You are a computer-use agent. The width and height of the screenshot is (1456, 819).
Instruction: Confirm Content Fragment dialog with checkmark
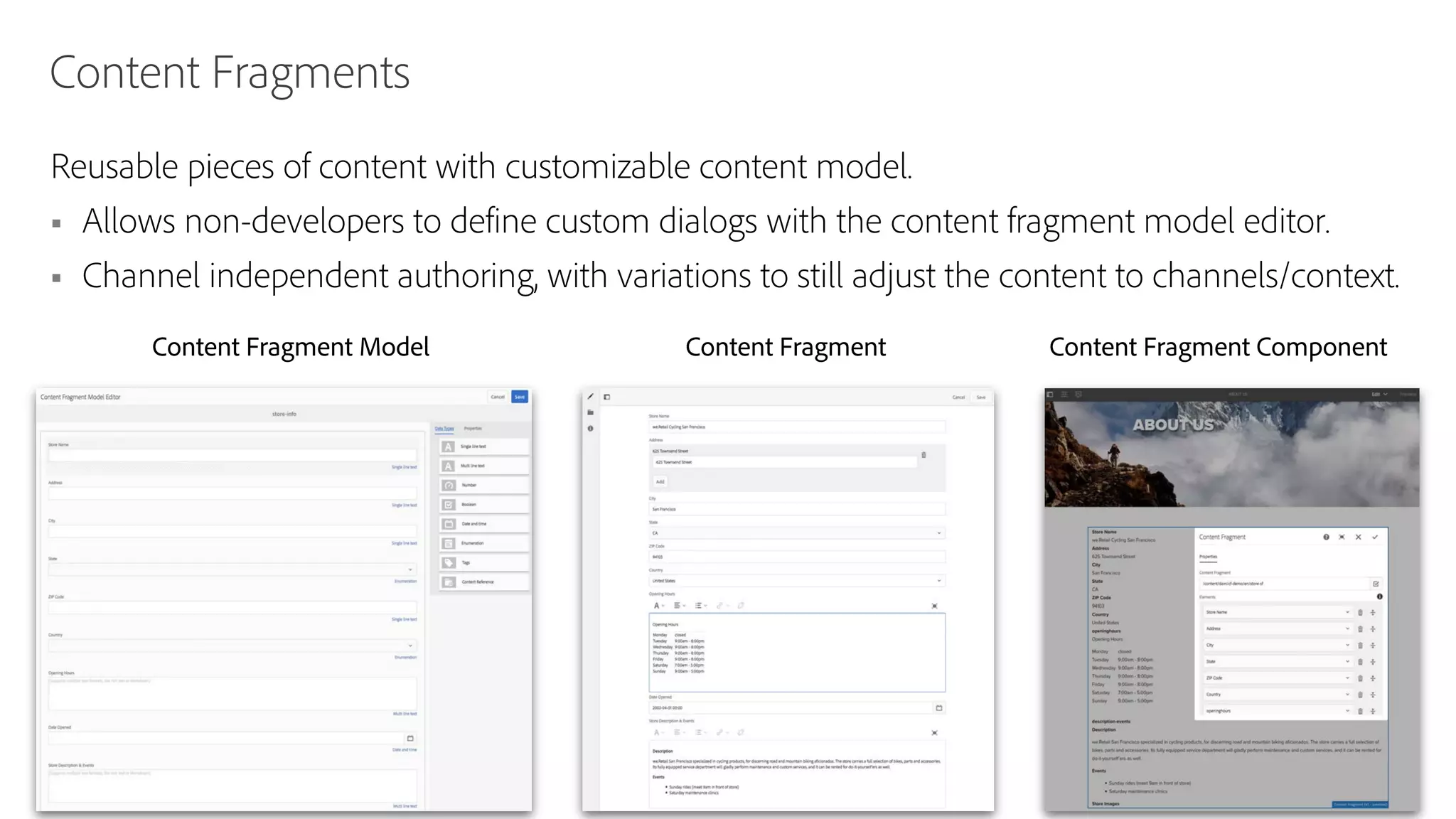[1375, 537]
